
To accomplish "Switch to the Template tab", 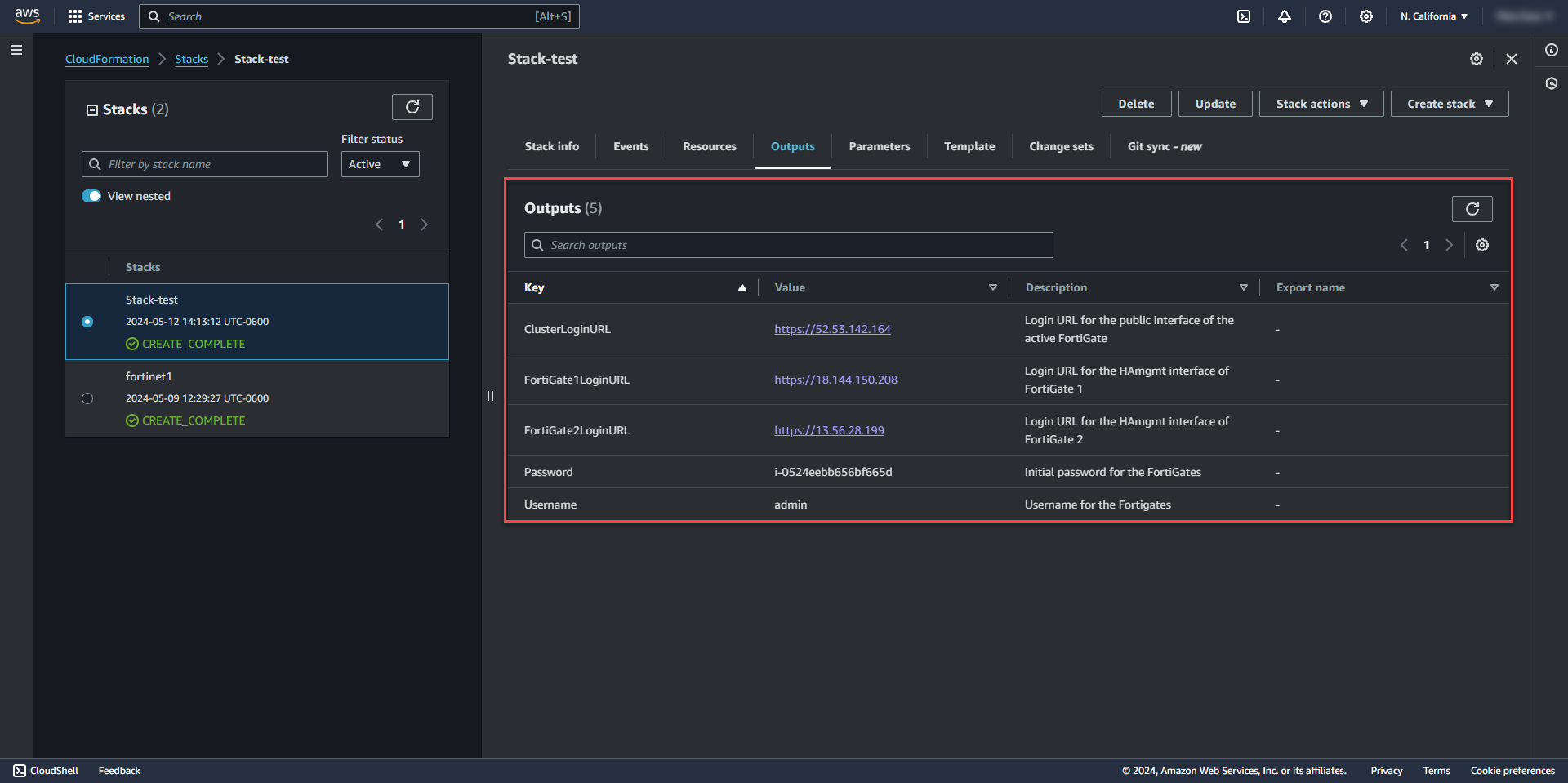I will tap(969, 147).
